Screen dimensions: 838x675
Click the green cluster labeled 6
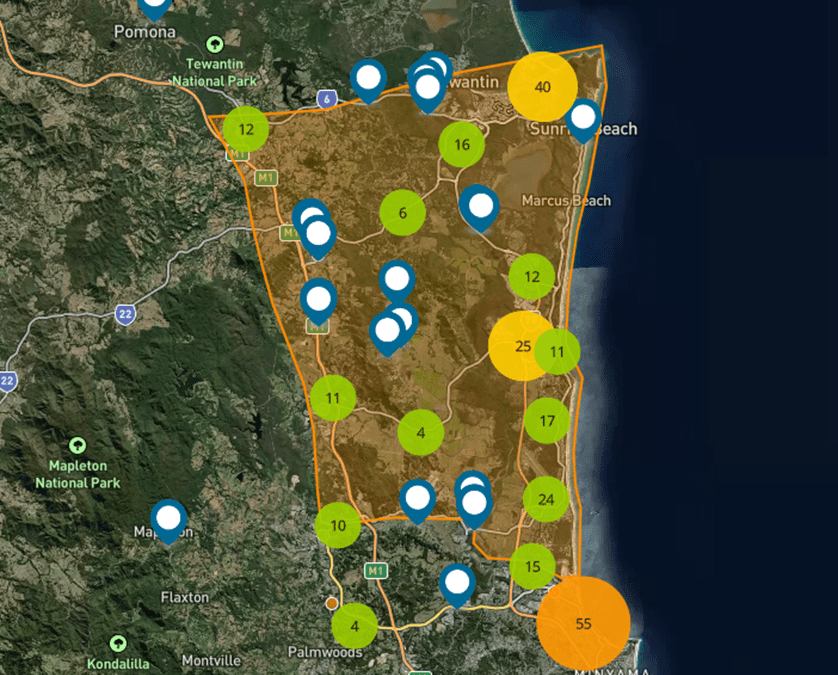(402, 213)
